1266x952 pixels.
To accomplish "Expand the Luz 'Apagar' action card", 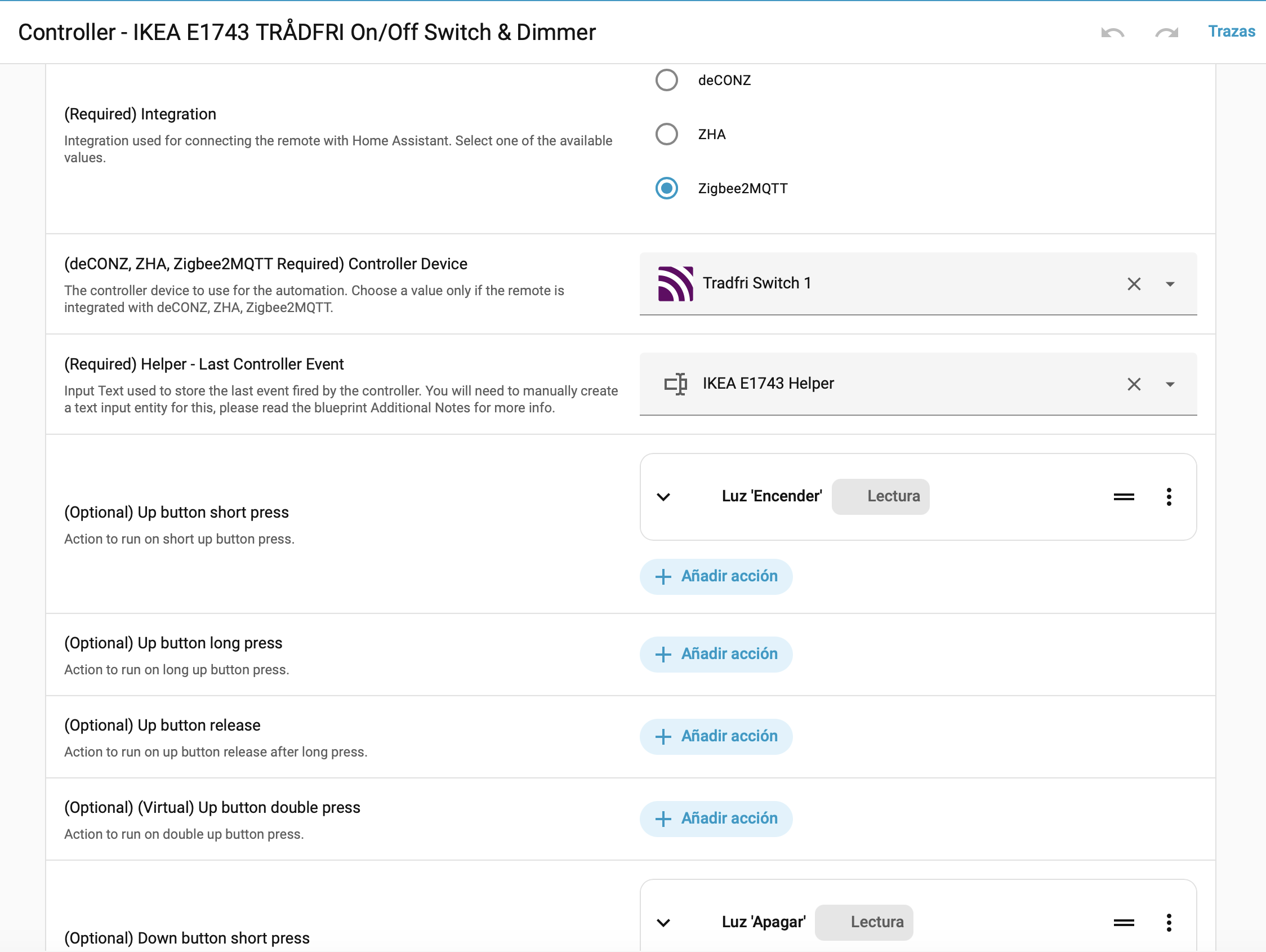I will (663, 922).
